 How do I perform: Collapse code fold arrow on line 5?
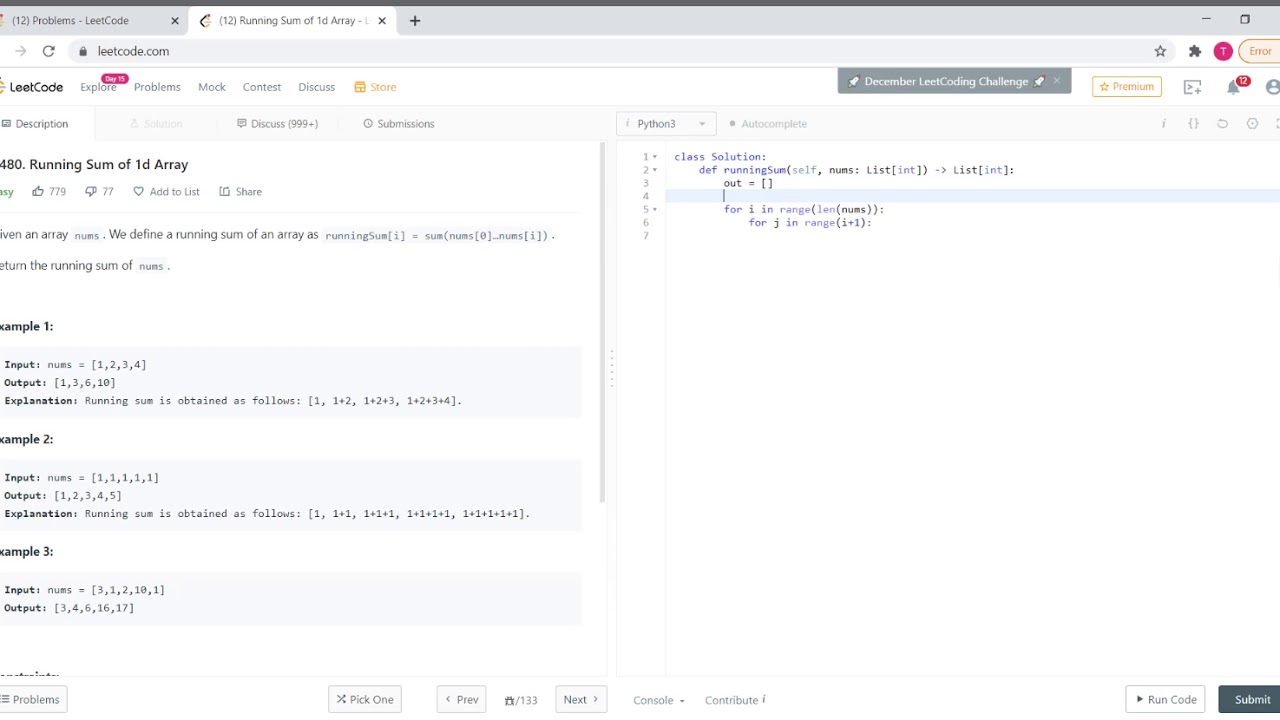[655, 210]
